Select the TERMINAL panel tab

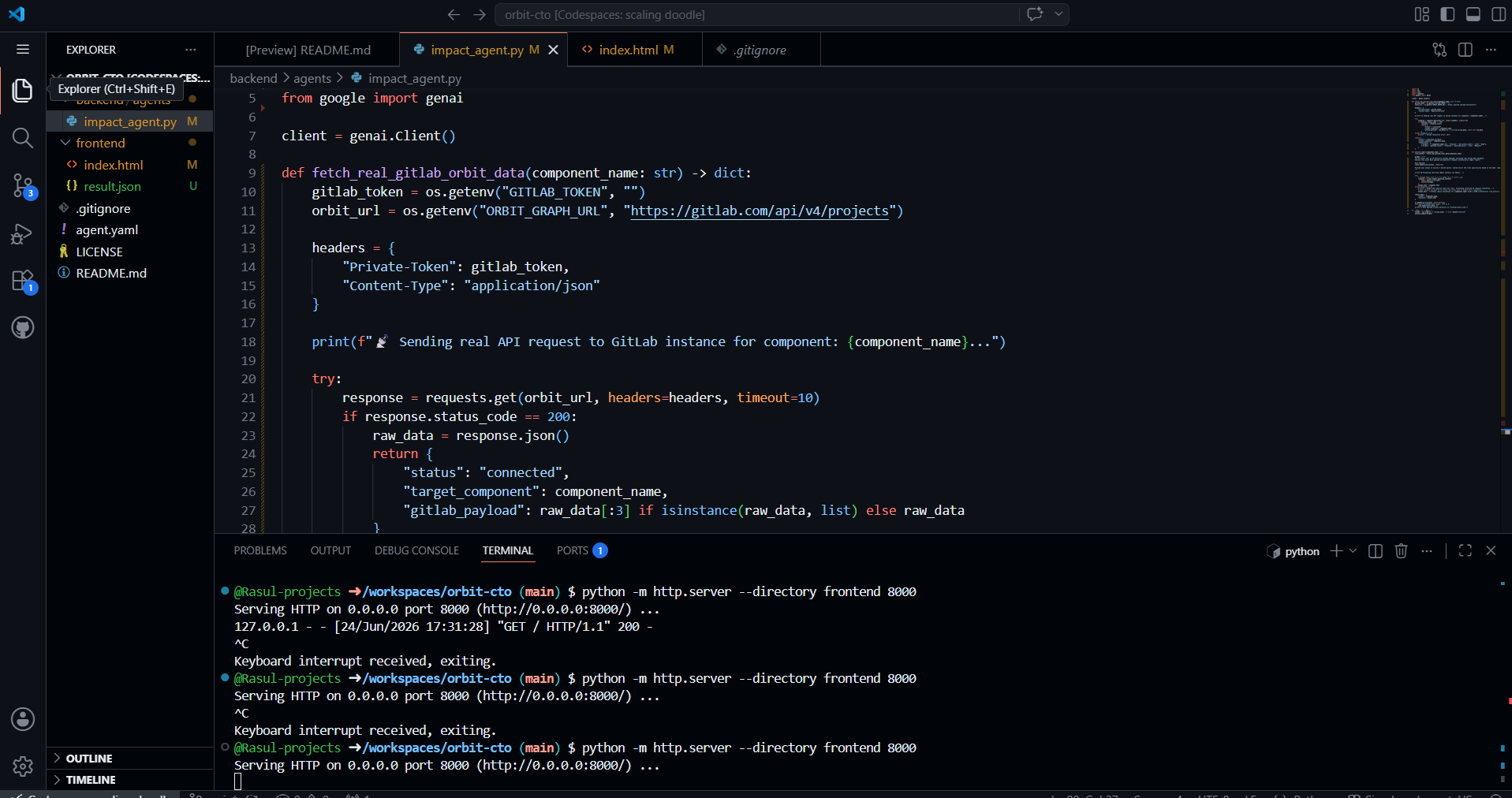(x=508, y=550)
